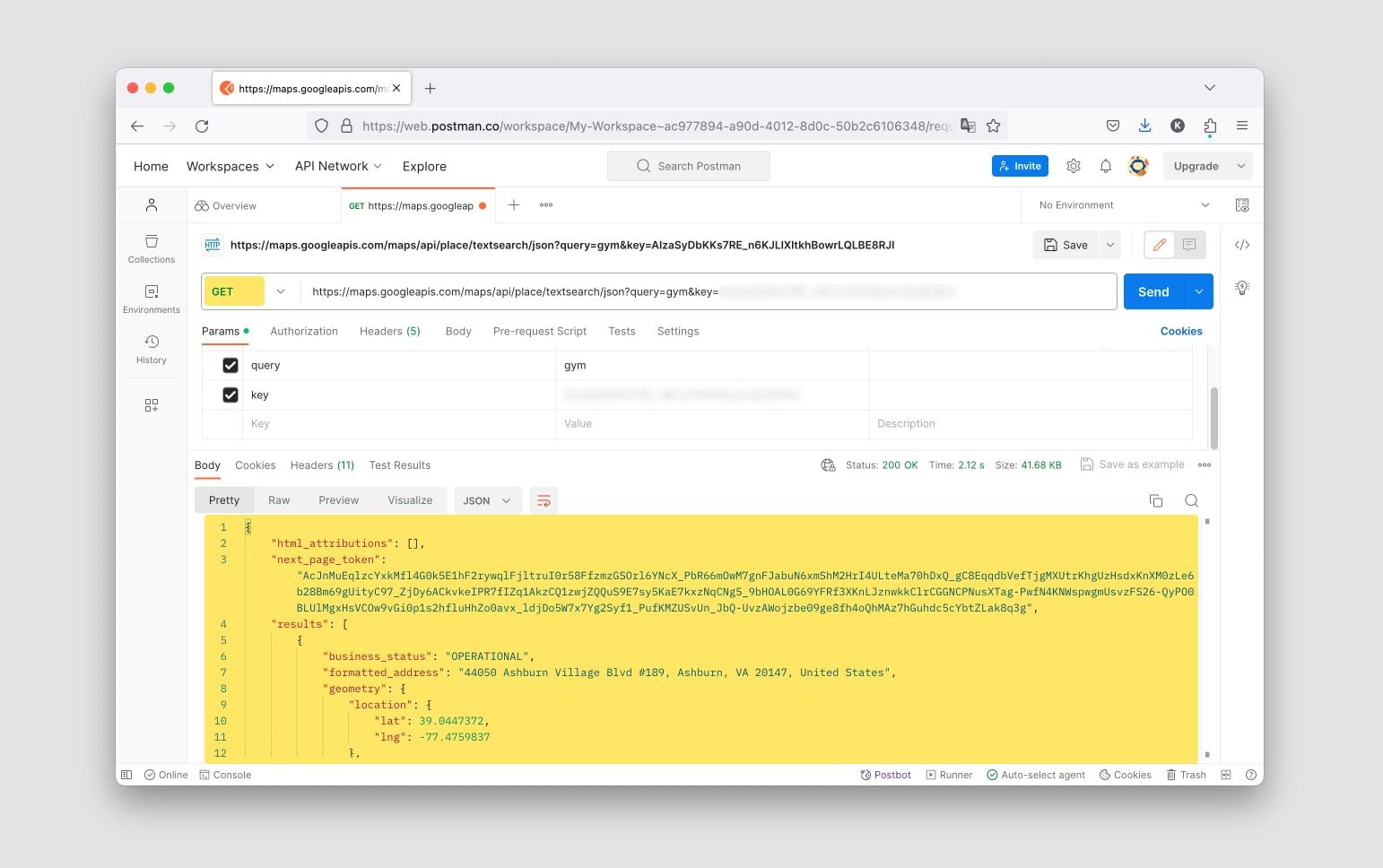Open browser downloads arrow icon
Viewport: 1383px width, 868px height.
pyautogui.click(x=1144, y=126)
